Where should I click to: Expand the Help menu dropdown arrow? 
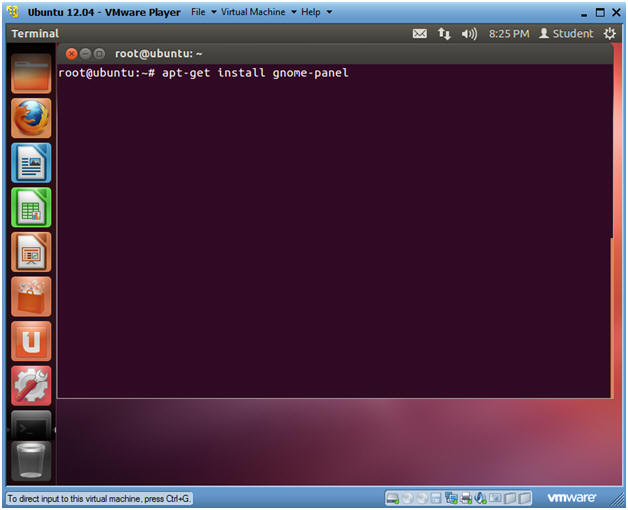click(x=329, y=12)
